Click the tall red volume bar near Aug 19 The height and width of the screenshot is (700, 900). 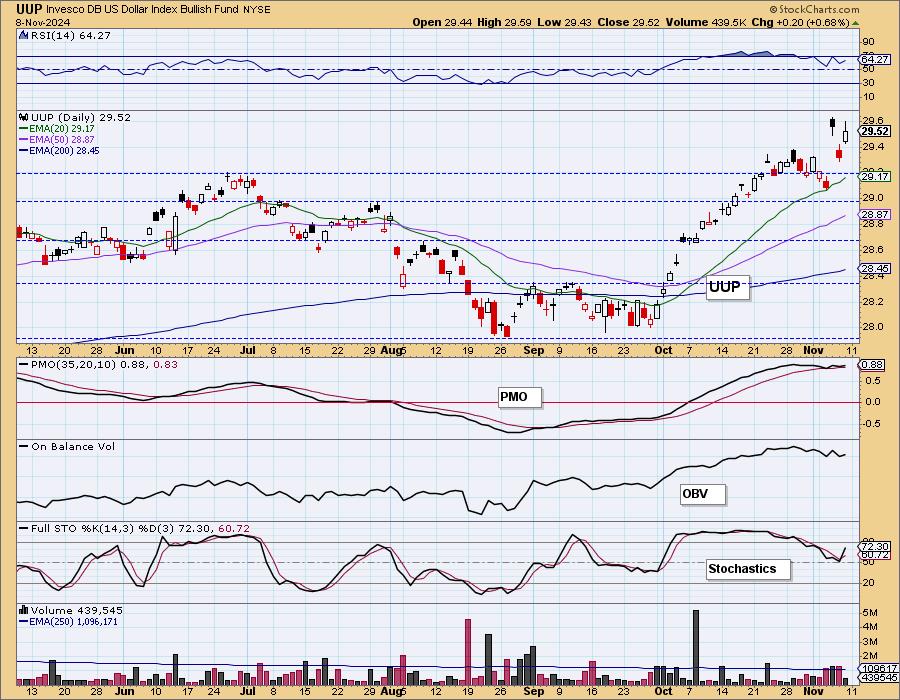(x=468, y=652)
